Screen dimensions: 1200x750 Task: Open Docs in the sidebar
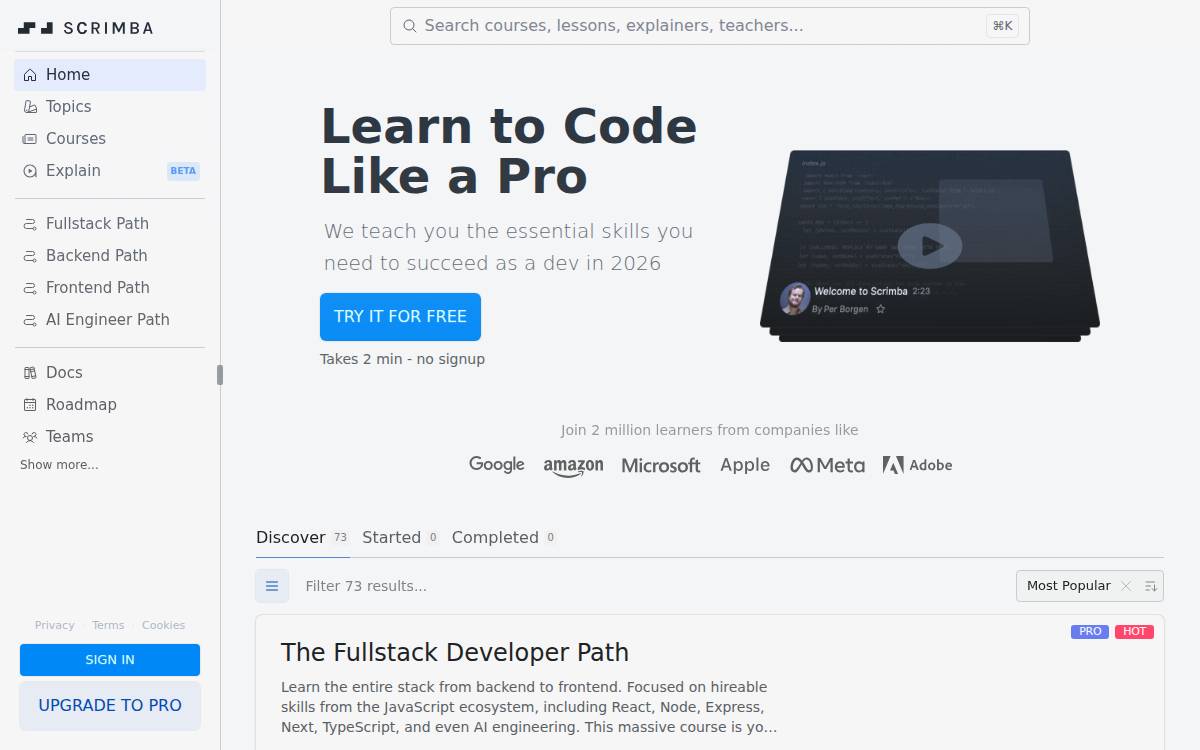tap(110, 373)
